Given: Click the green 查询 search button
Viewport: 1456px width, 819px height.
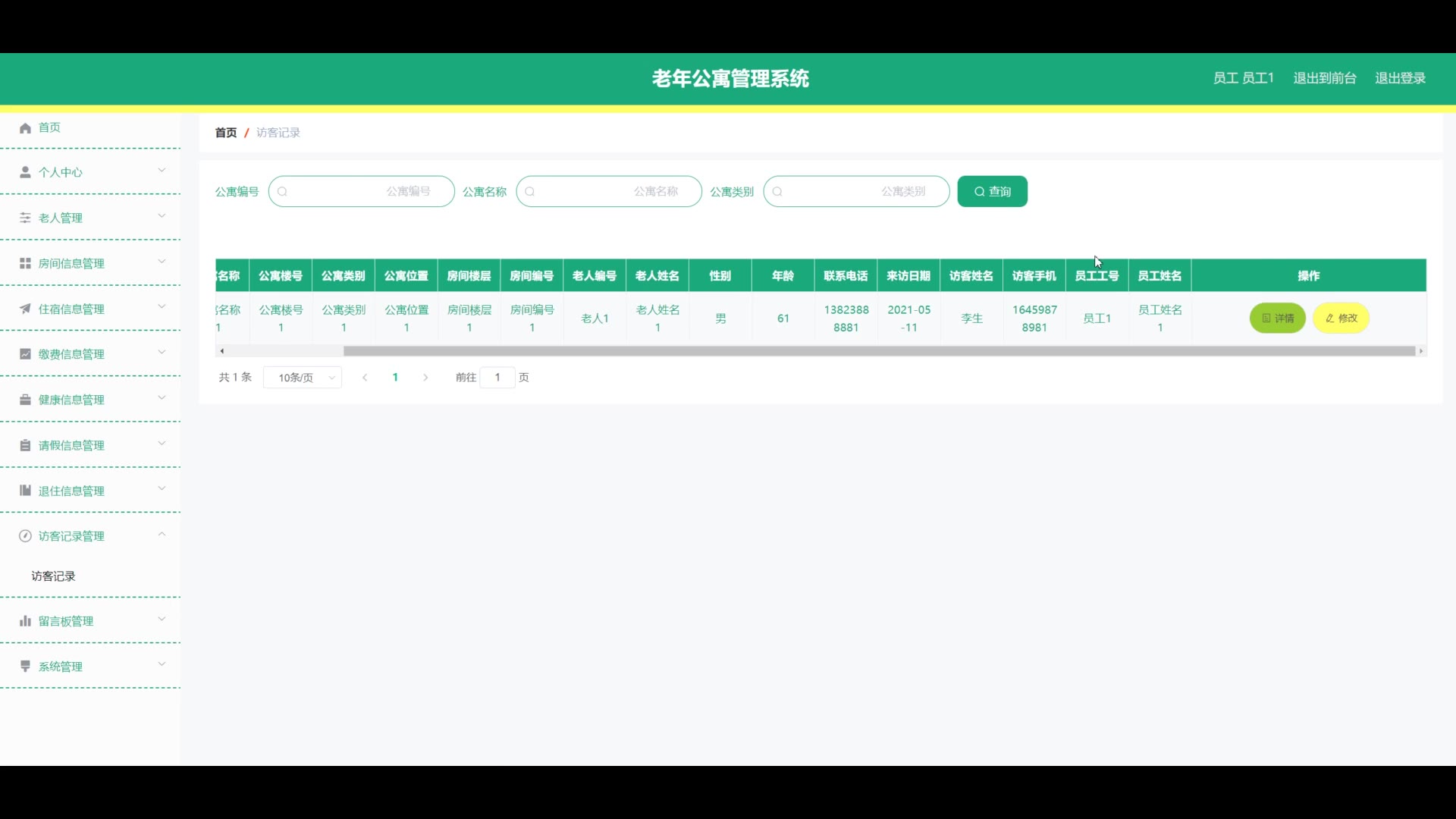Looking at the screenshot, I should click(992, 192).
